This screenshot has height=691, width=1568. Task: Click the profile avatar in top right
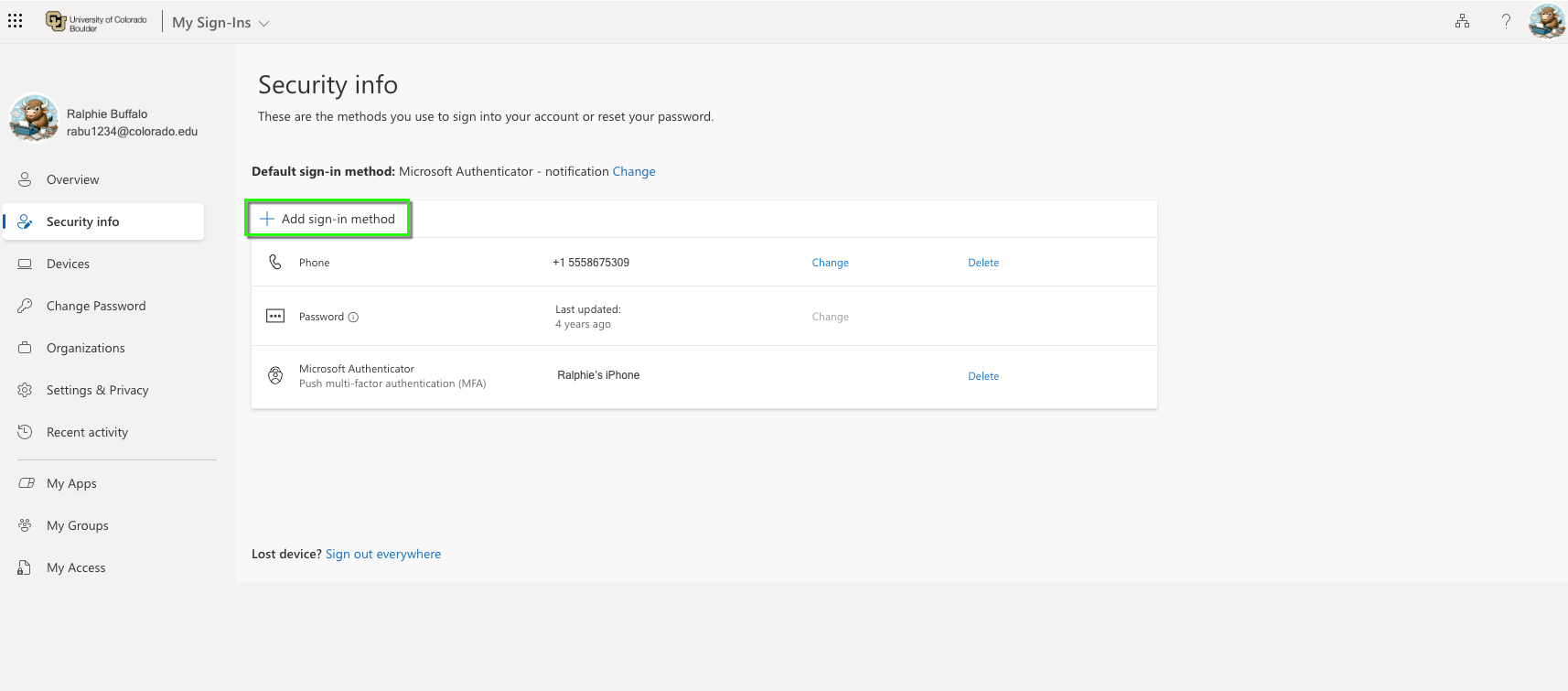pyautogui.click(x=1546, y=21)
